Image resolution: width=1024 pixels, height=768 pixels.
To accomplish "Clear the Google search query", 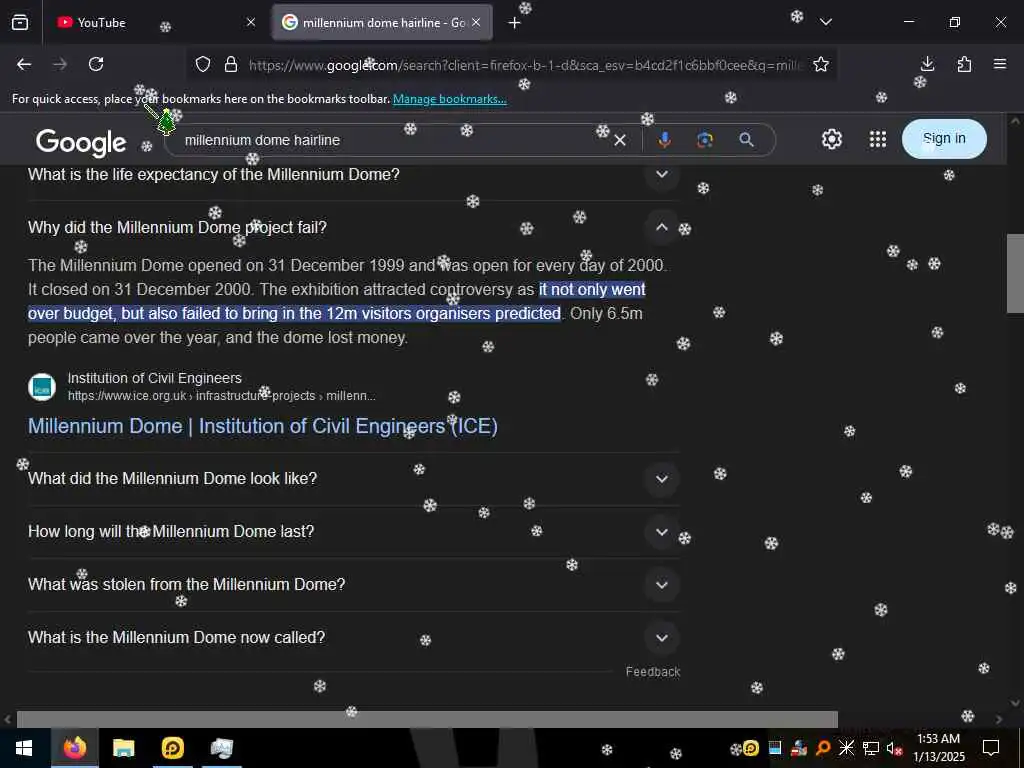I will pyautogui.click(x=620, y=140).
